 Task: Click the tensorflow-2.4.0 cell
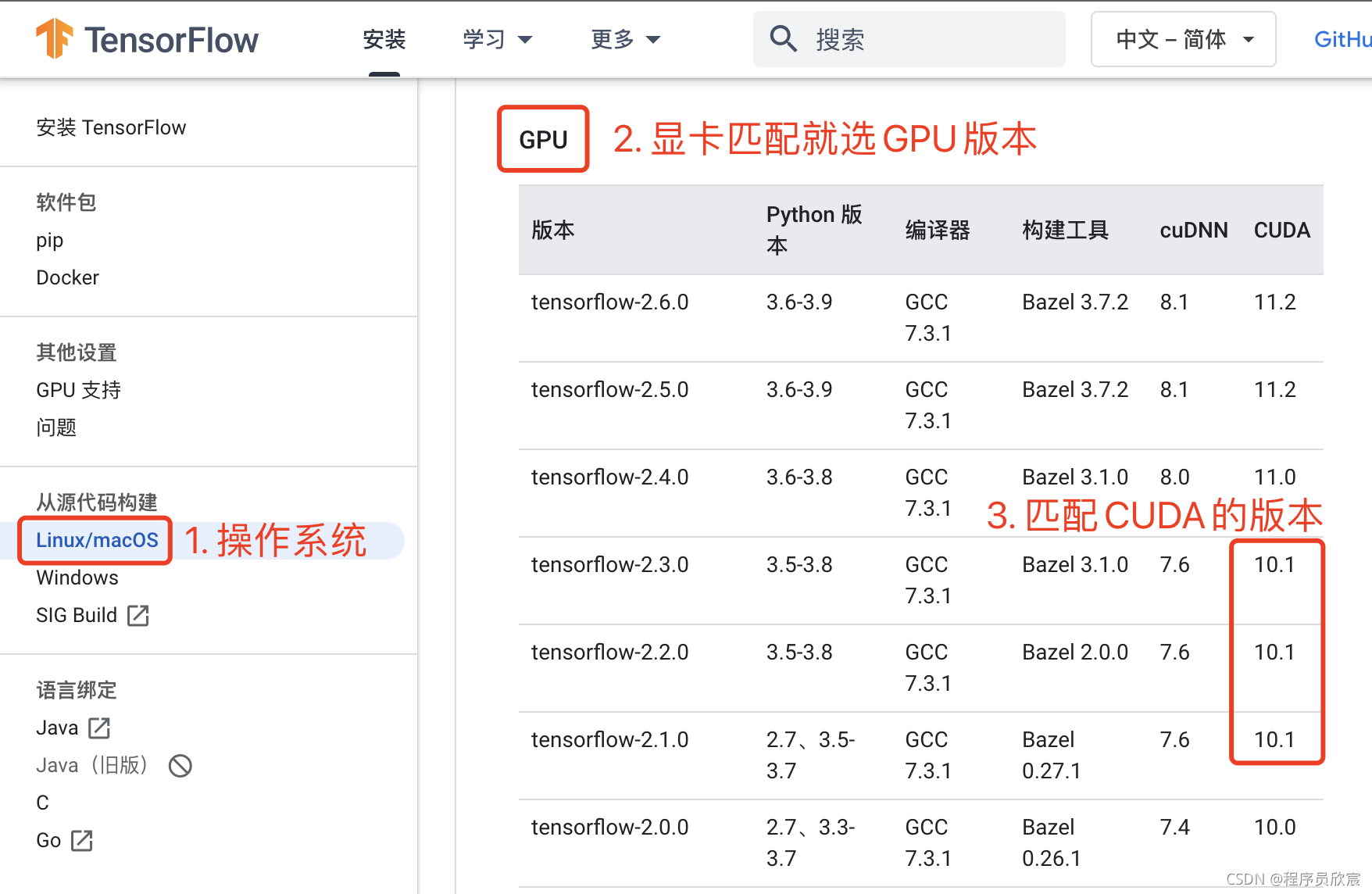tap(609, 477)
